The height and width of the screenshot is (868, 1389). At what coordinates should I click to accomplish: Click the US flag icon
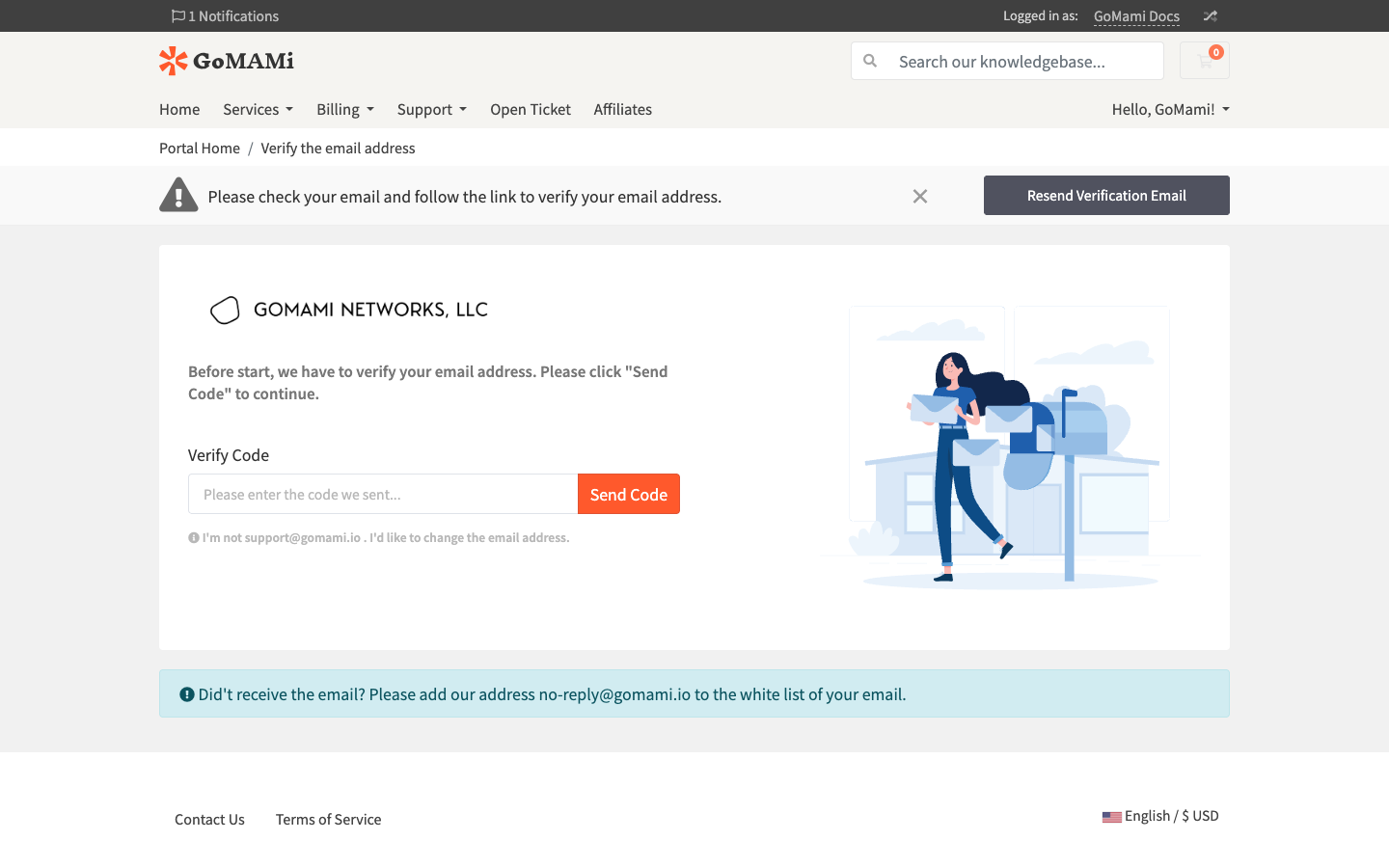(1112, 817)
